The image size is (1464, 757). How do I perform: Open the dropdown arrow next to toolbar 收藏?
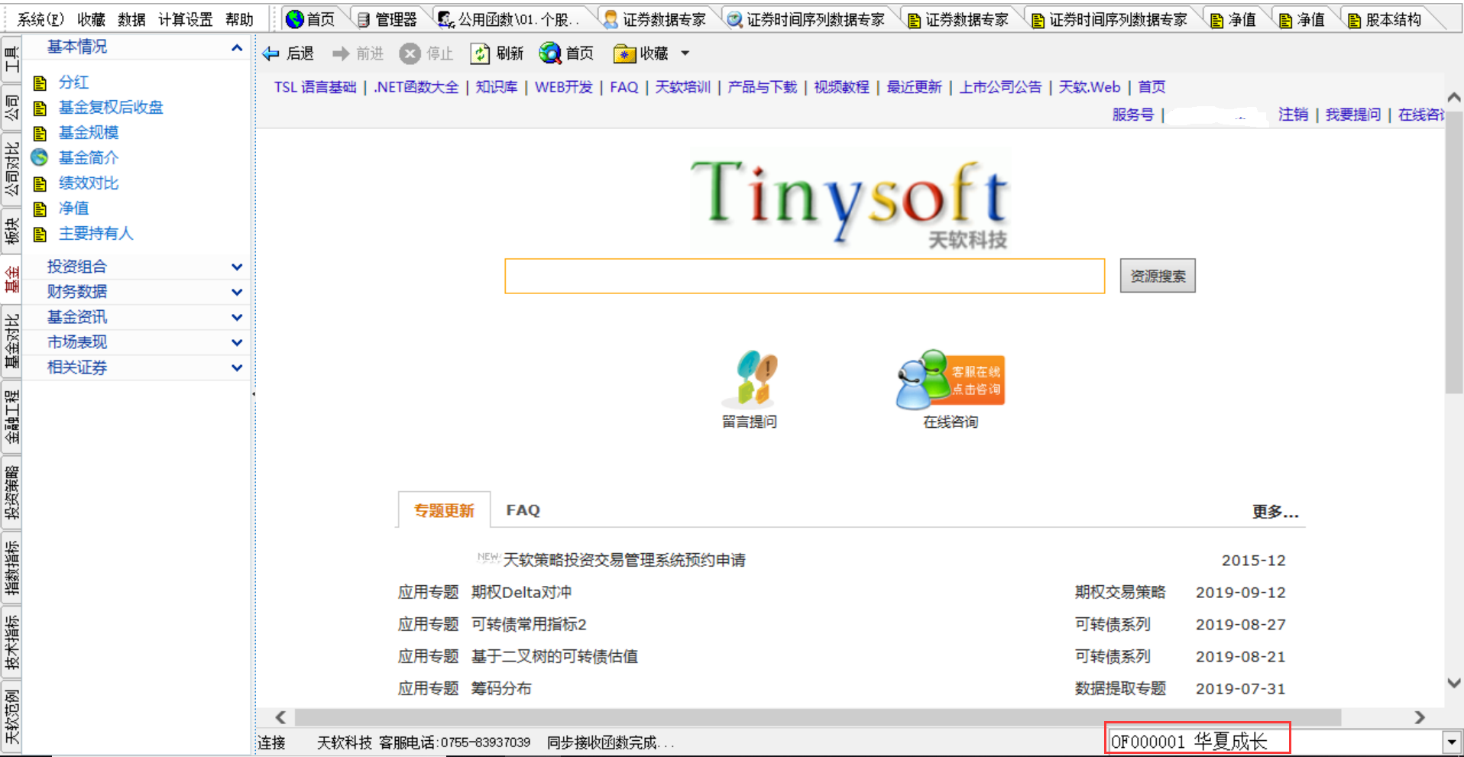point(685,54)
